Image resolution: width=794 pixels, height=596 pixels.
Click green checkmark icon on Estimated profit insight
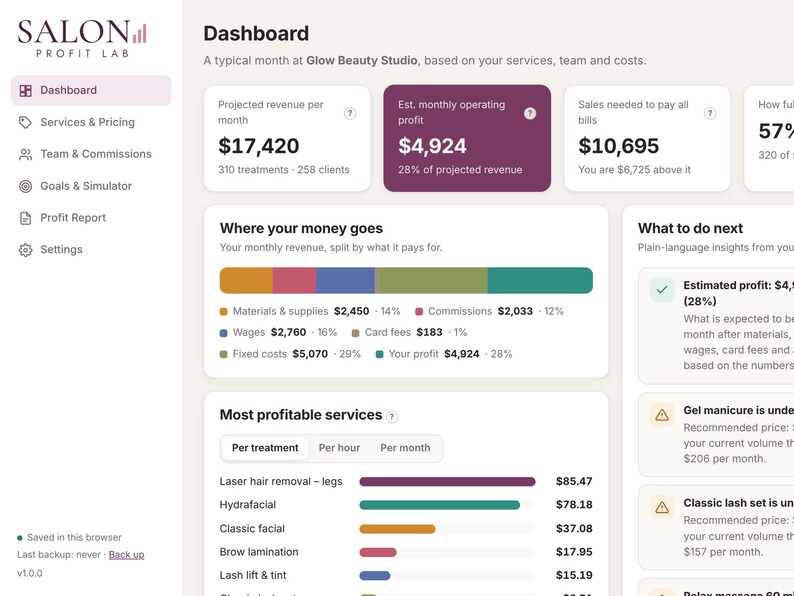tap(662, 290)
